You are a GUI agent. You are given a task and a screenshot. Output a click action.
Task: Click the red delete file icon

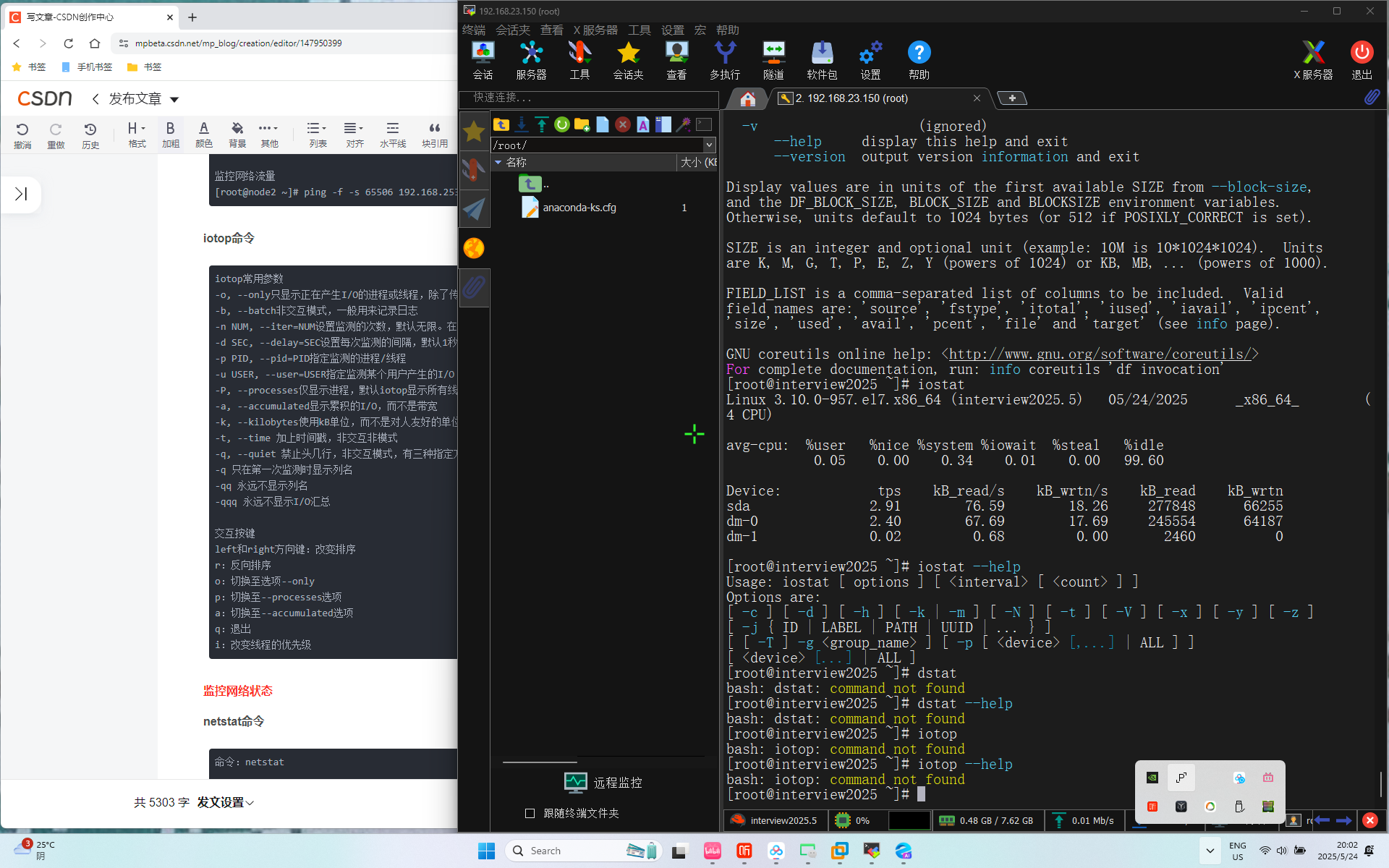tap(622, 124)
